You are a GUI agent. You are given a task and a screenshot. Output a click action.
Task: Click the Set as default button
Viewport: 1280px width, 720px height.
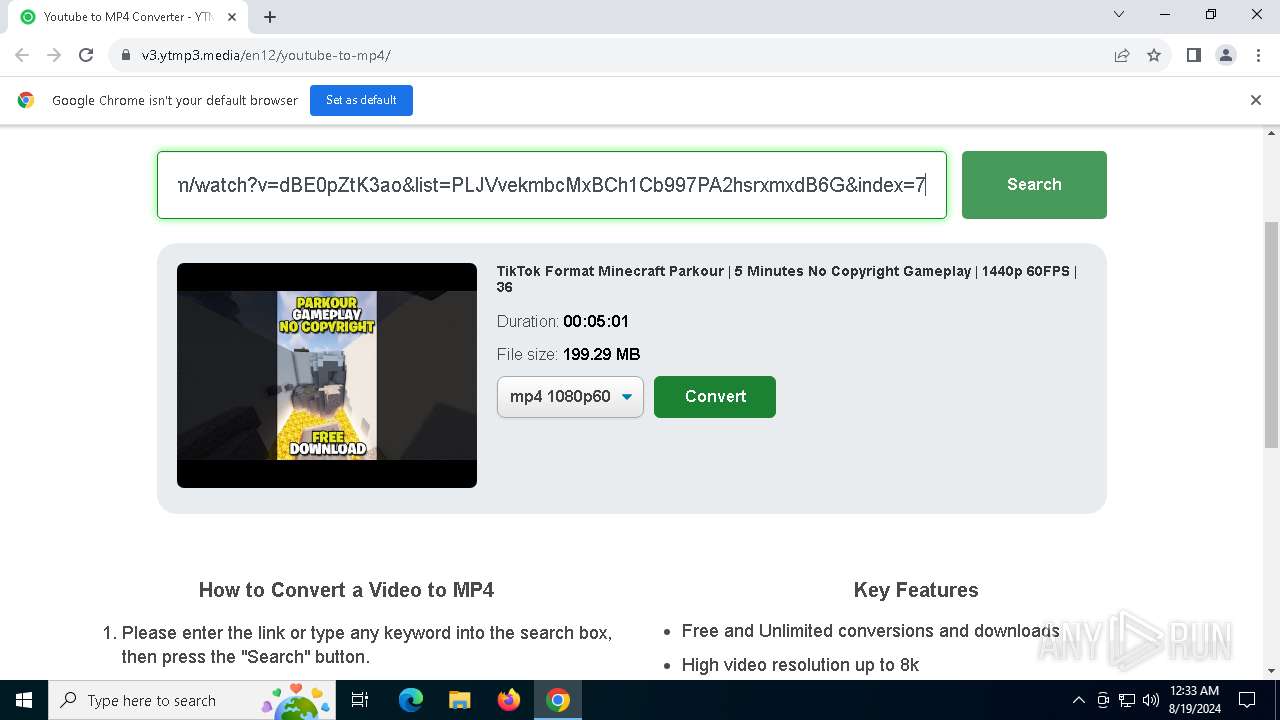point(361,100)
